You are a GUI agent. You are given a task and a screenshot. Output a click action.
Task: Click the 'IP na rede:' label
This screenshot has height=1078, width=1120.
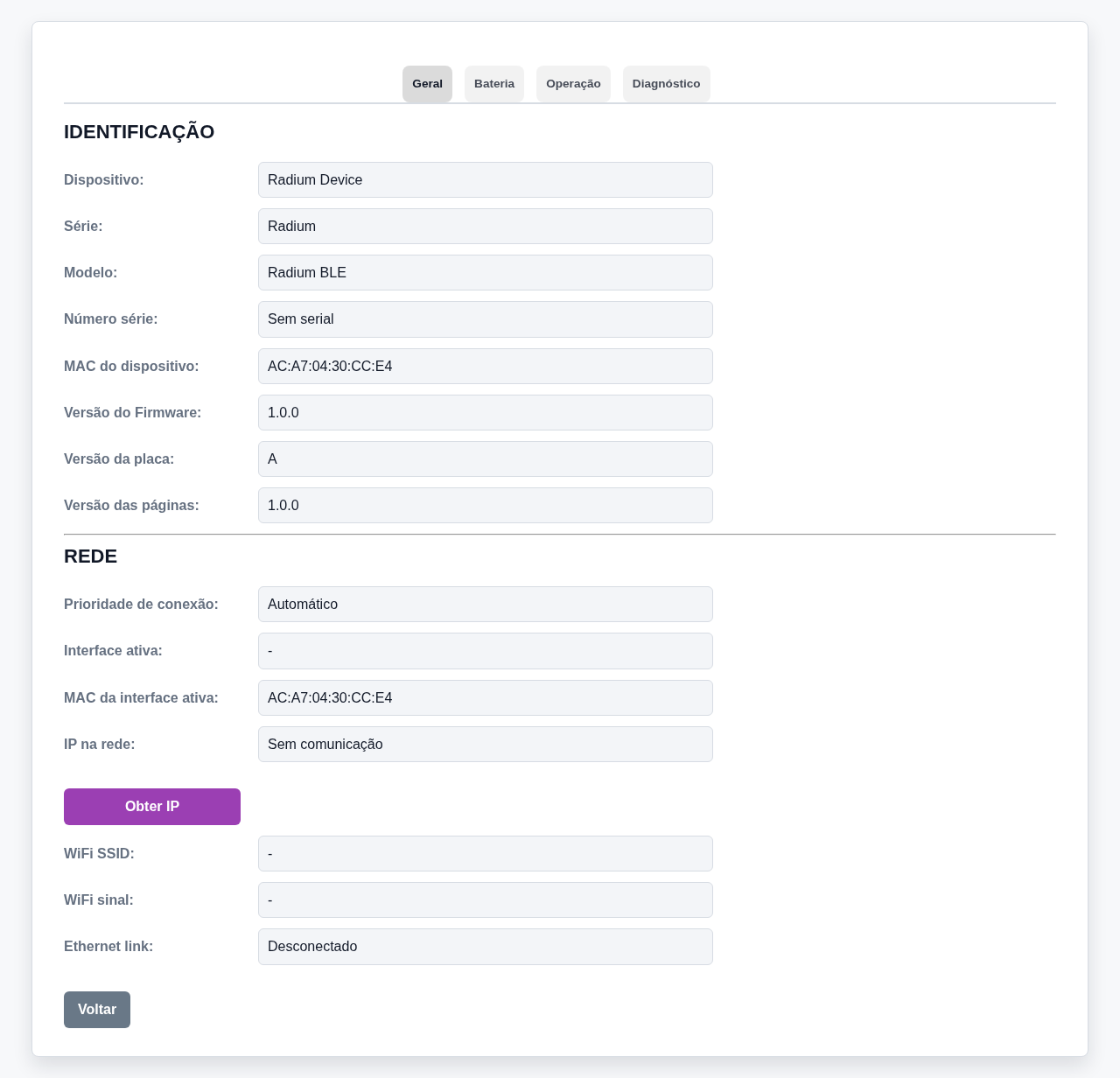99,744
